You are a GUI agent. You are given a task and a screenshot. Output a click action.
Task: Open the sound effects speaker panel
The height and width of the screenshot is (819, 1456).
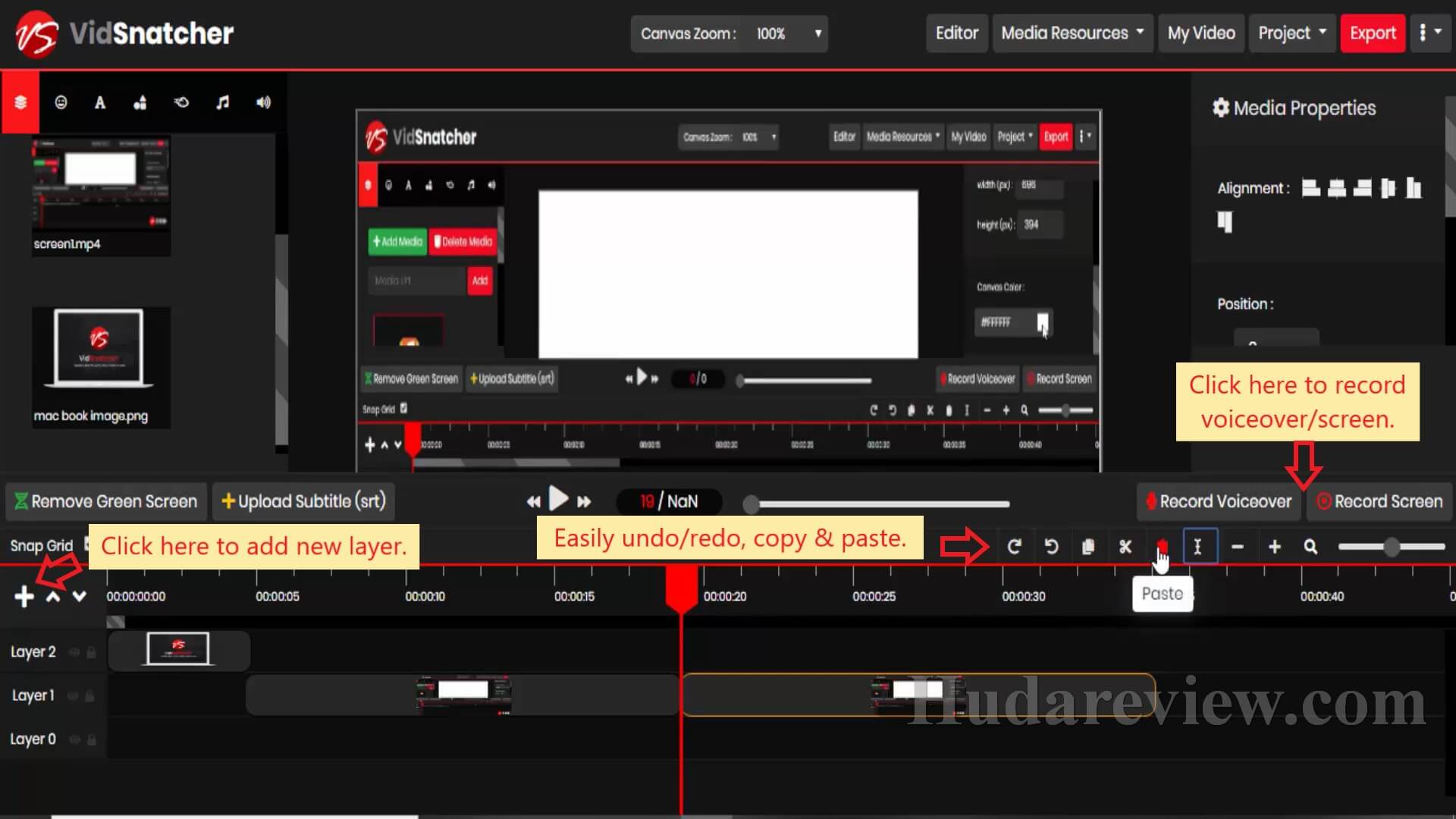(263, 102)
